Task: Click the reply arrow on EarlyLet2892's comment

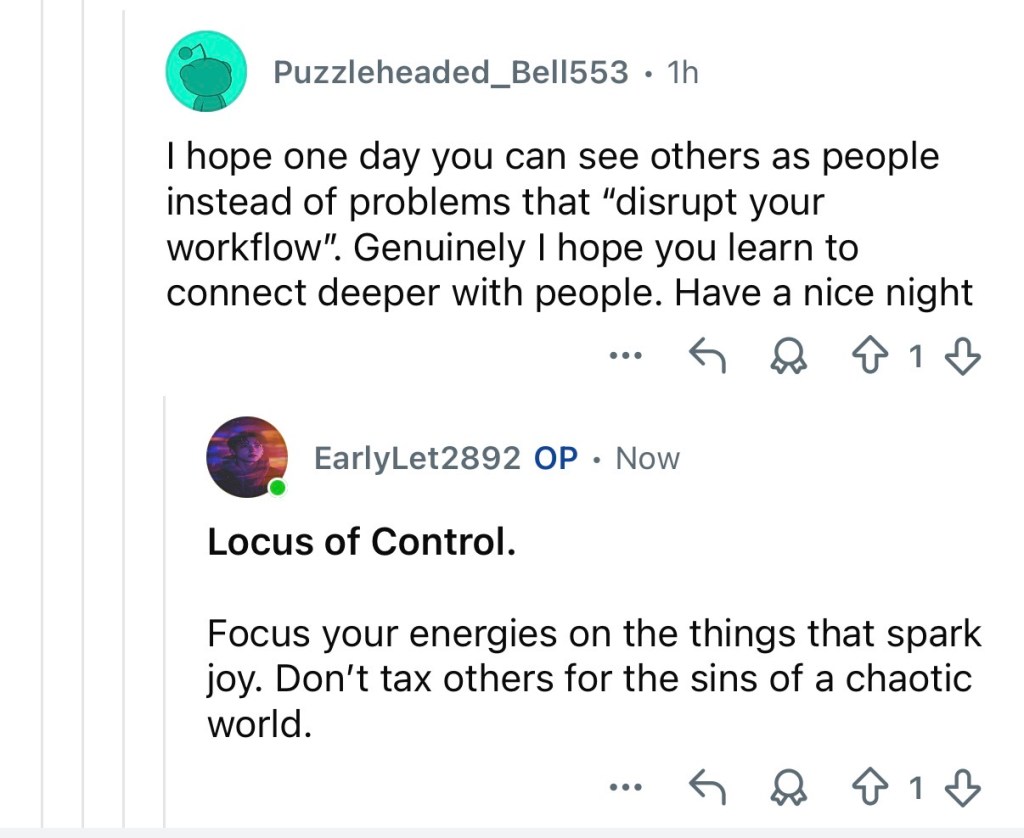Action: click(709, 788)
